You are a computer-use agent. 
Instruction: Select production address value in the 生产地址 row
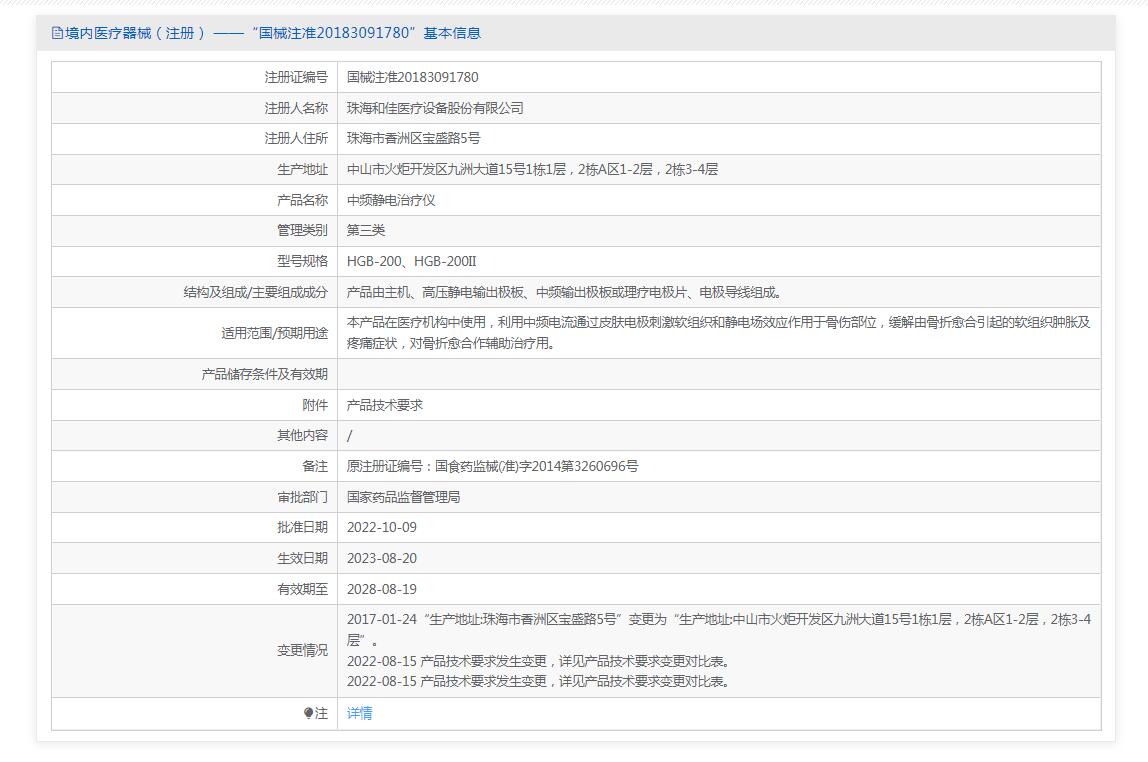coord(532,169)
